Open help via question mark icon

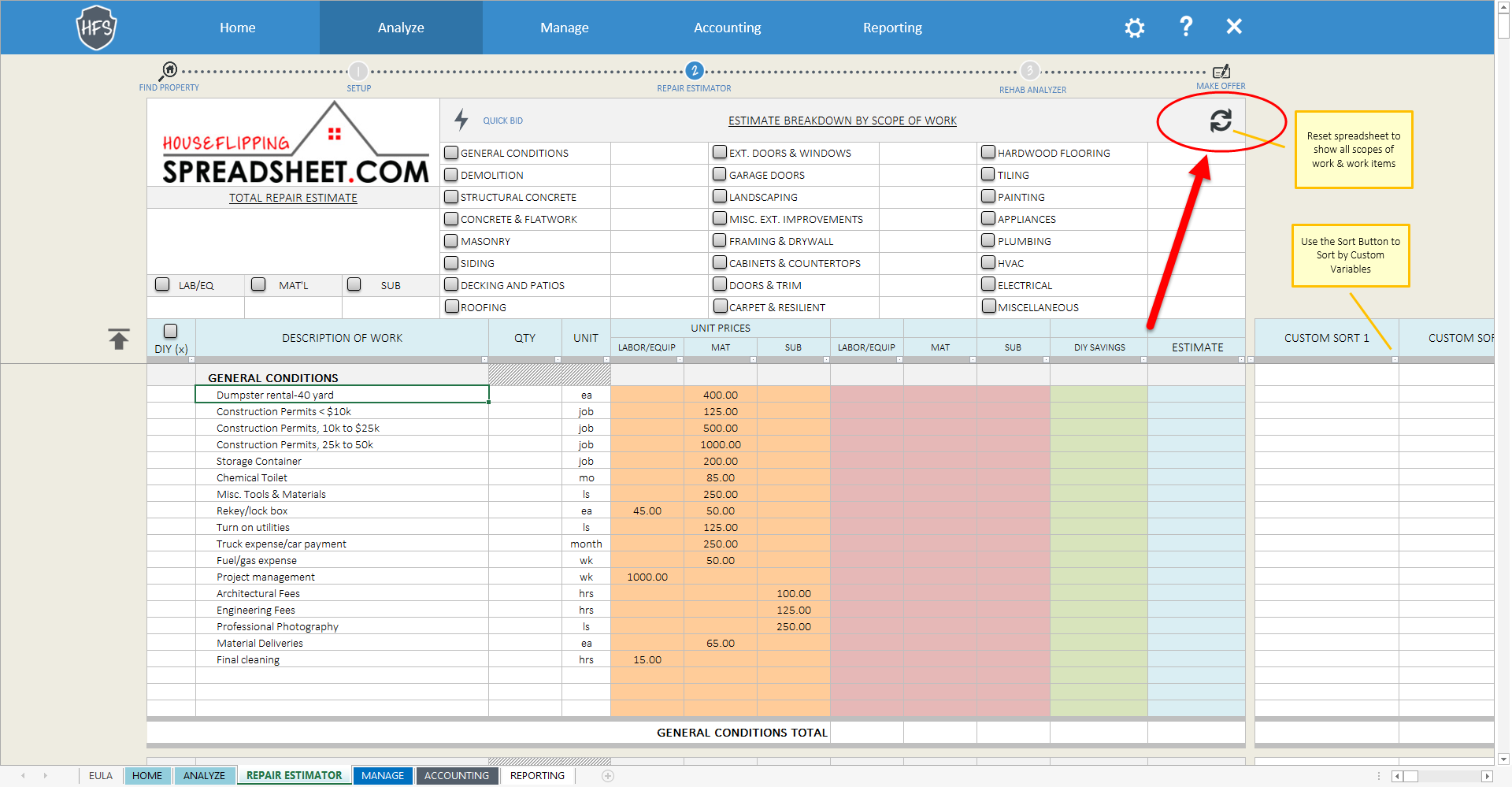(1185, 27)
